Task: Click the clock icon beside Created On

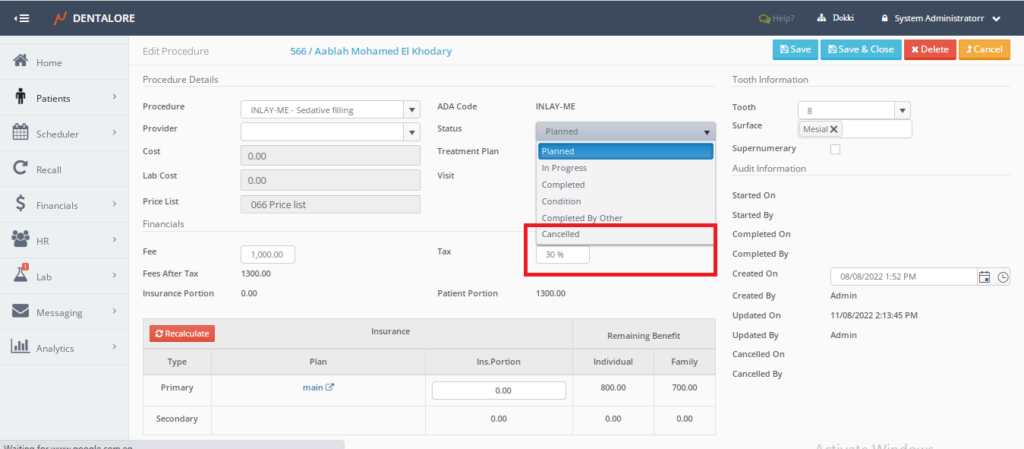Action: pos(1003,277)
